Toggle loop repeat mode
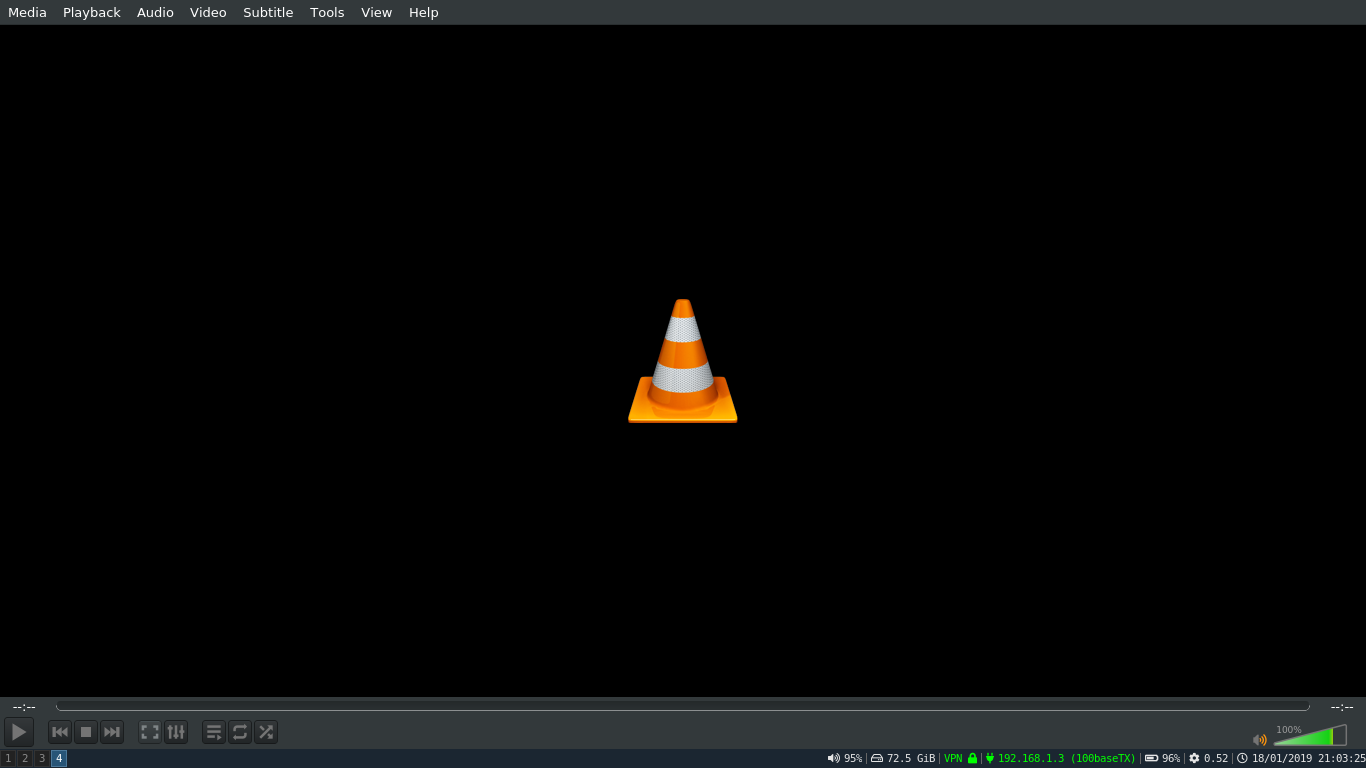The width and height of the screenshot is (1366, 768). (x=240, y=732)
